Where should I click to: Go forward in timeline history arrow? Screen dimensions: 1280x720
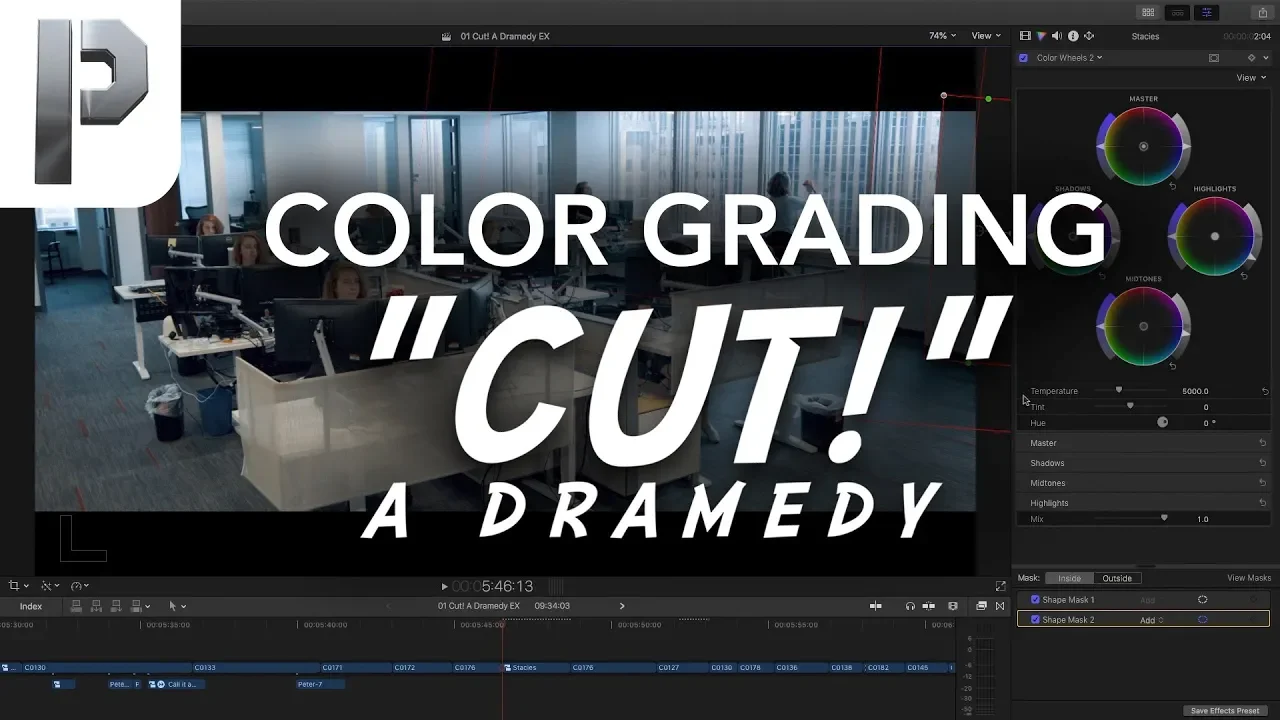click(622, 606)
